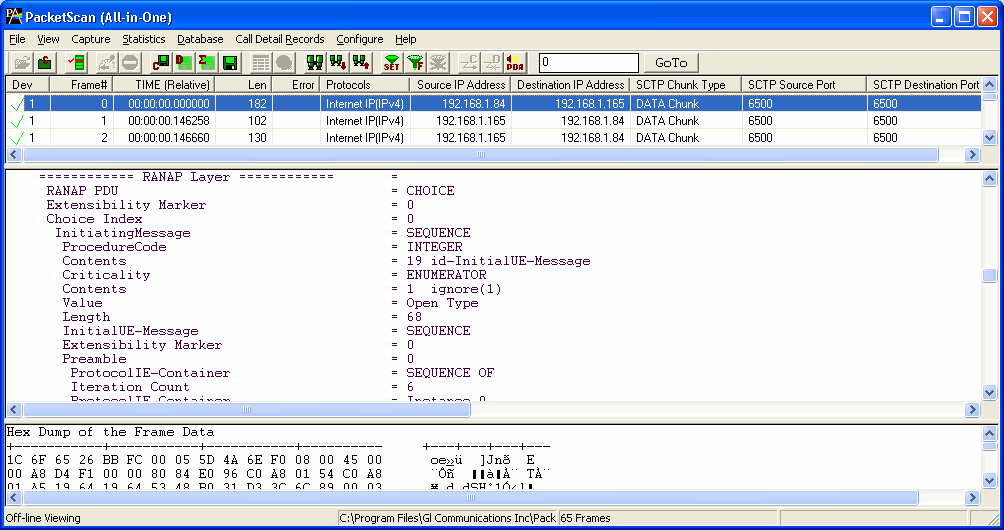Open the Database menu

[x=200, y=39]
